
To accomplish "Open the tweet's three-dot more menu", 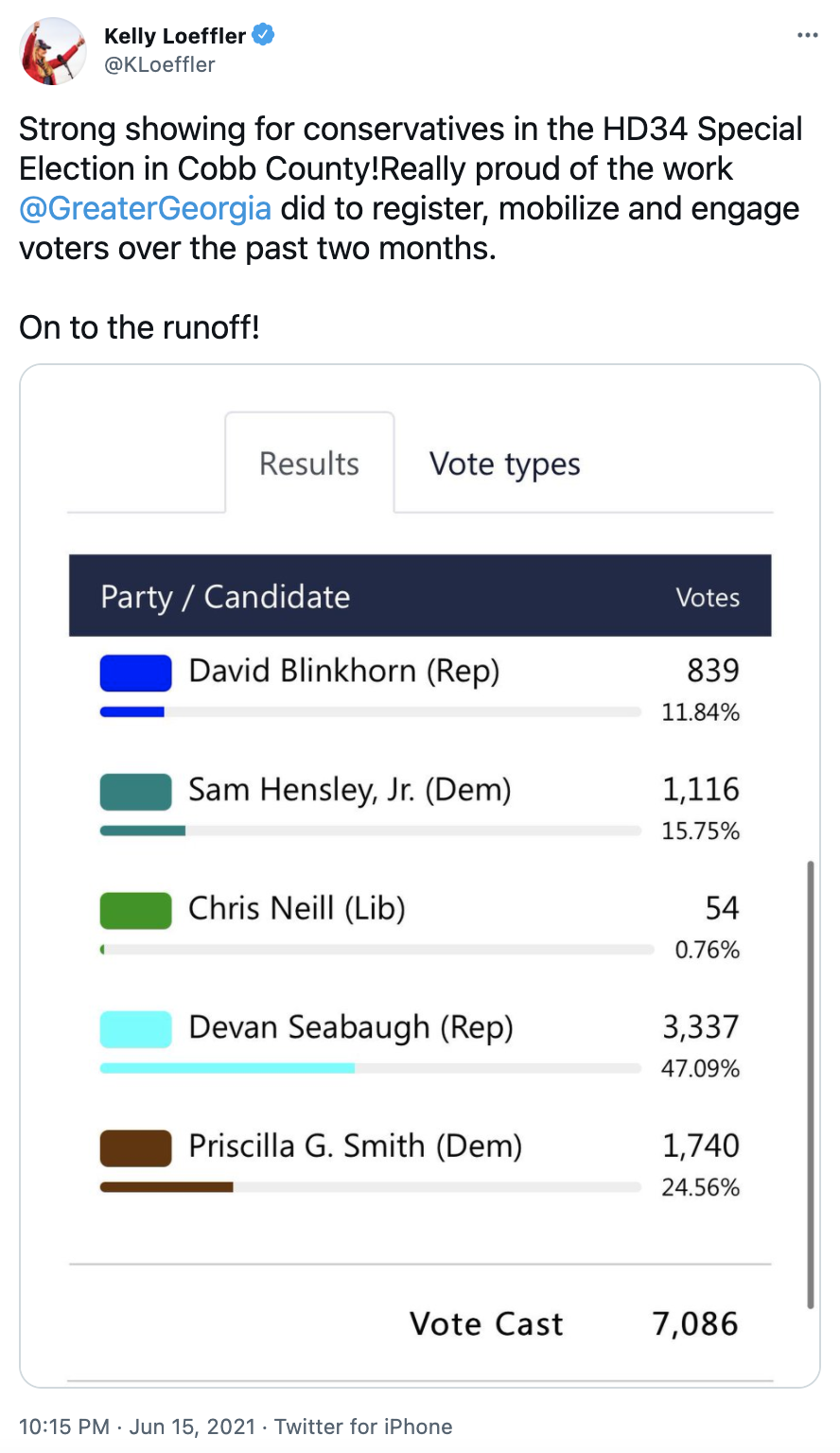I will click(x=807, y=36).
